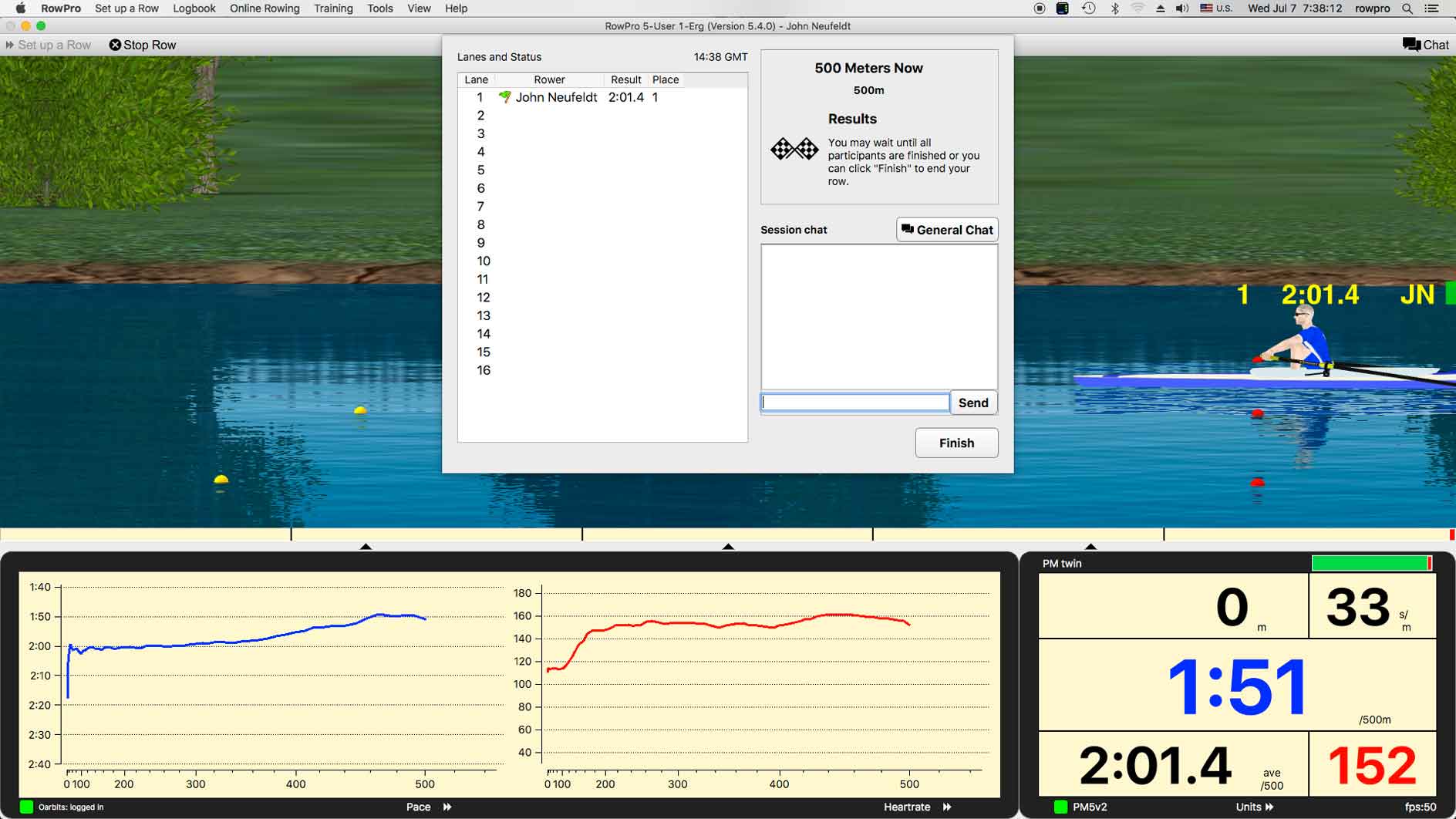
Task: Click the fps:50 status text
Action: click(x=1421, y=807)
